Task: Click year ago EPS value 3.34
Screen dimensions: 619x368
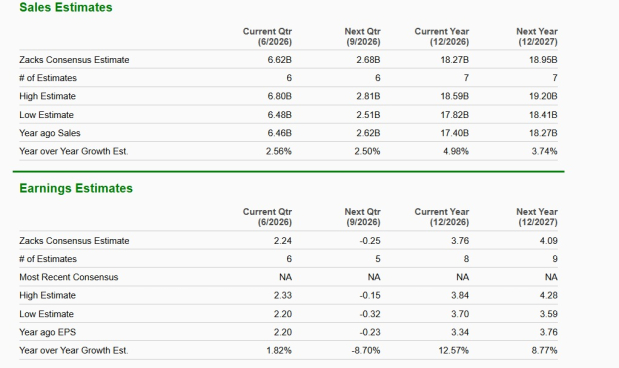Action: (460, 332)
